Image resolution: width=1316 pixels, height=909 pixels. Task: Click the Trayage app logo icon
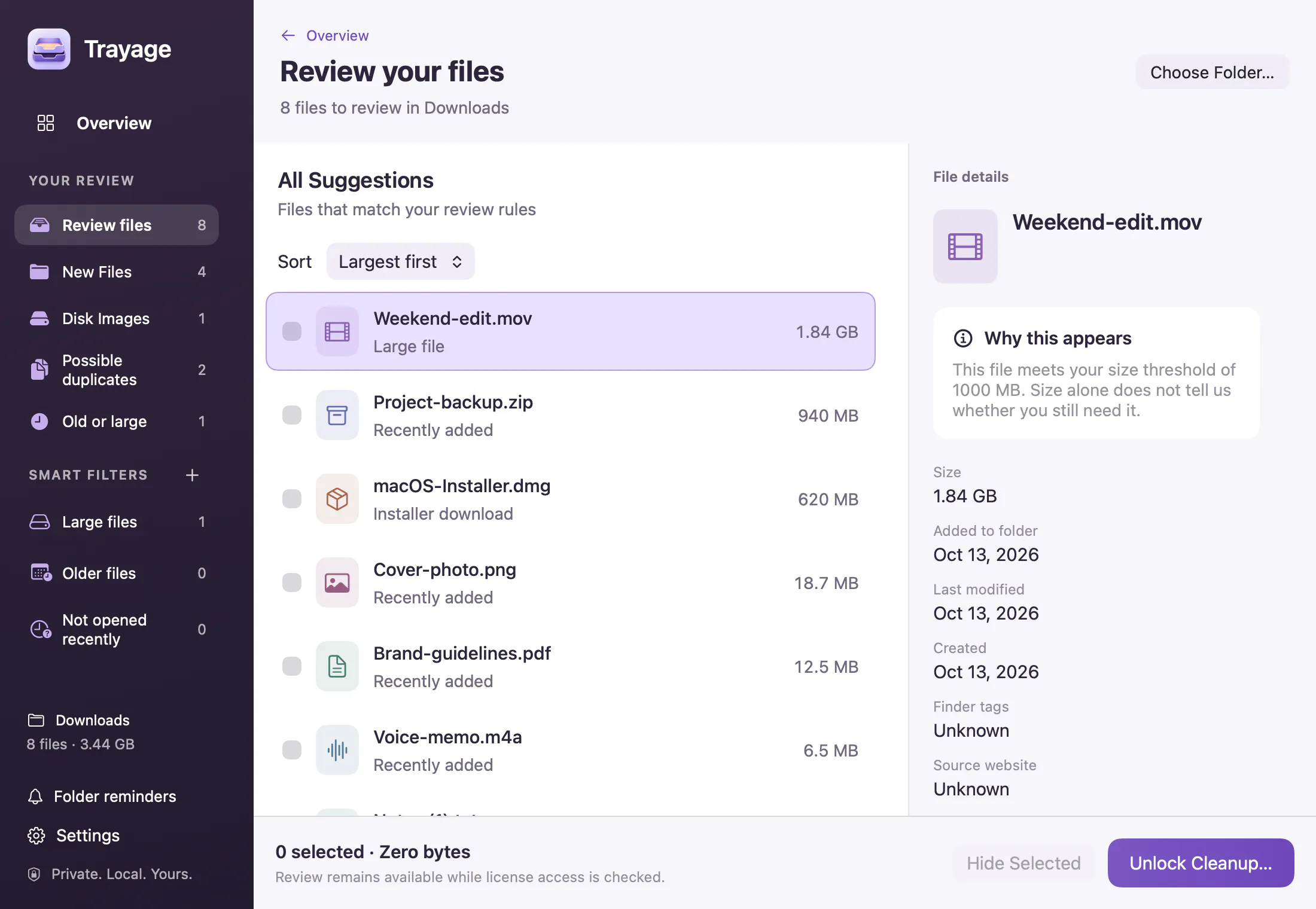coord(49,49)
